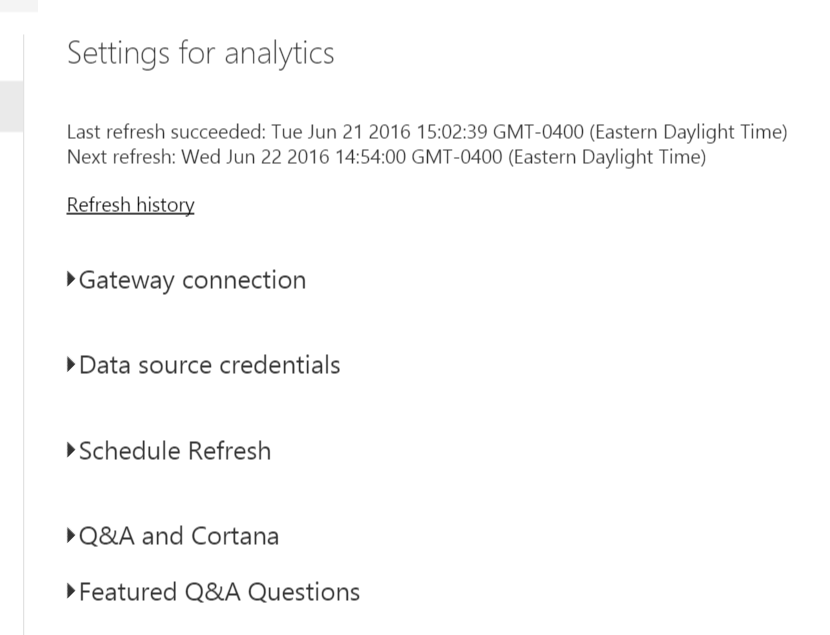830x635 pixels.
Task: Click the arrow icon beside Data source credentials
Action: pos(71,365)
